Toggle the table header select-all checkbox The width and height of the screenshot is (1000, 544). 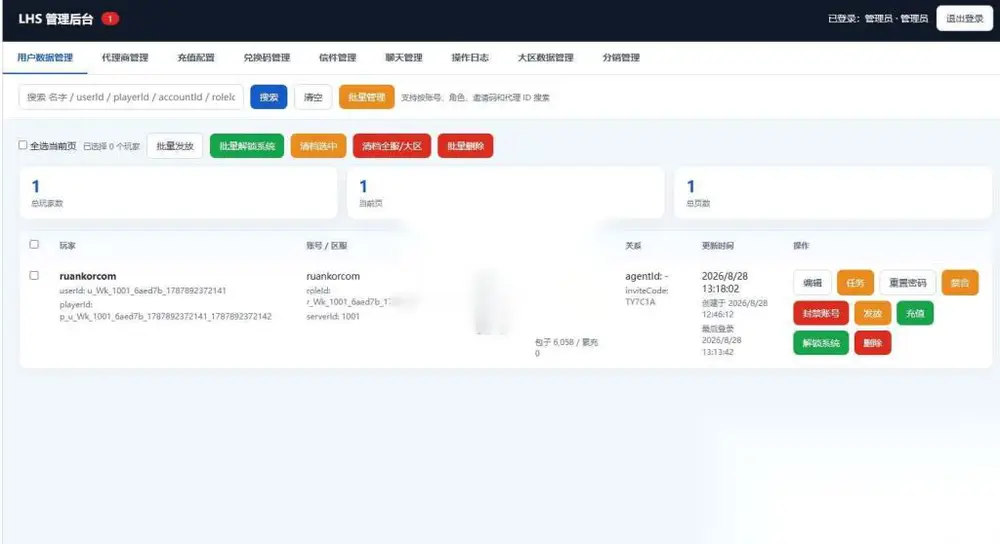point(34,244)
